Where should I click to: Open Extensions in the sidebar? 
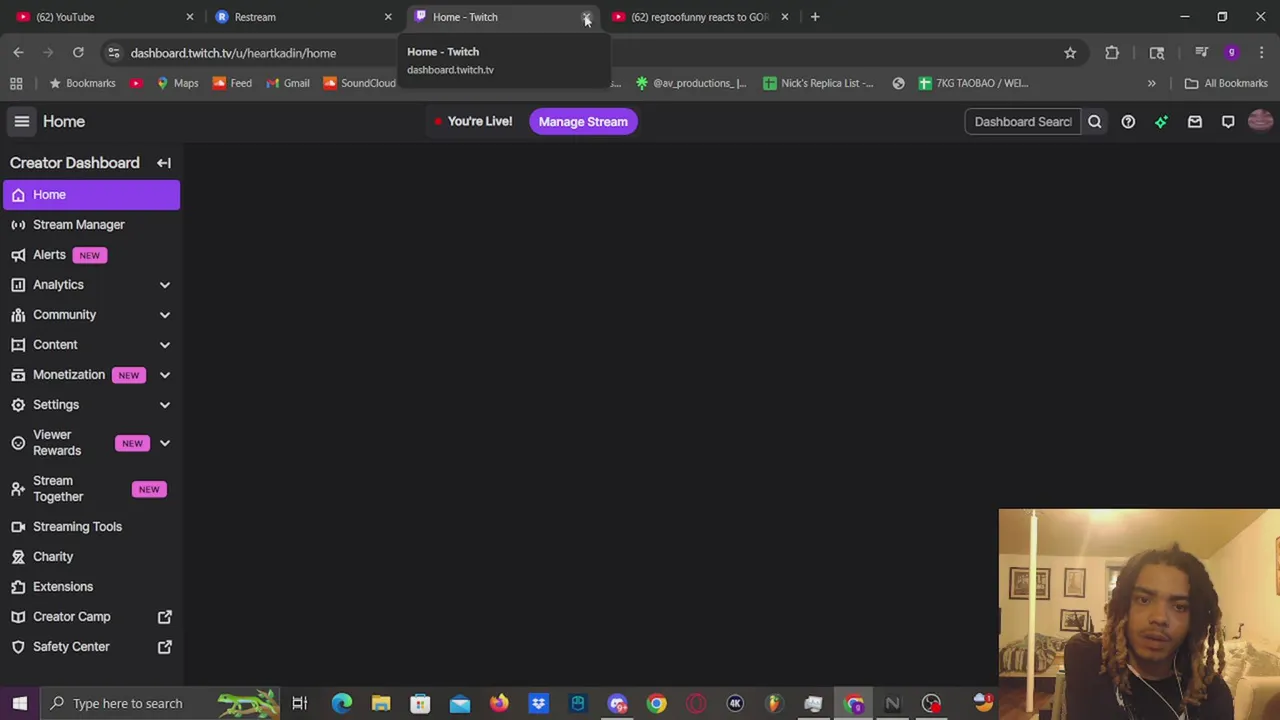pos(91,587)
